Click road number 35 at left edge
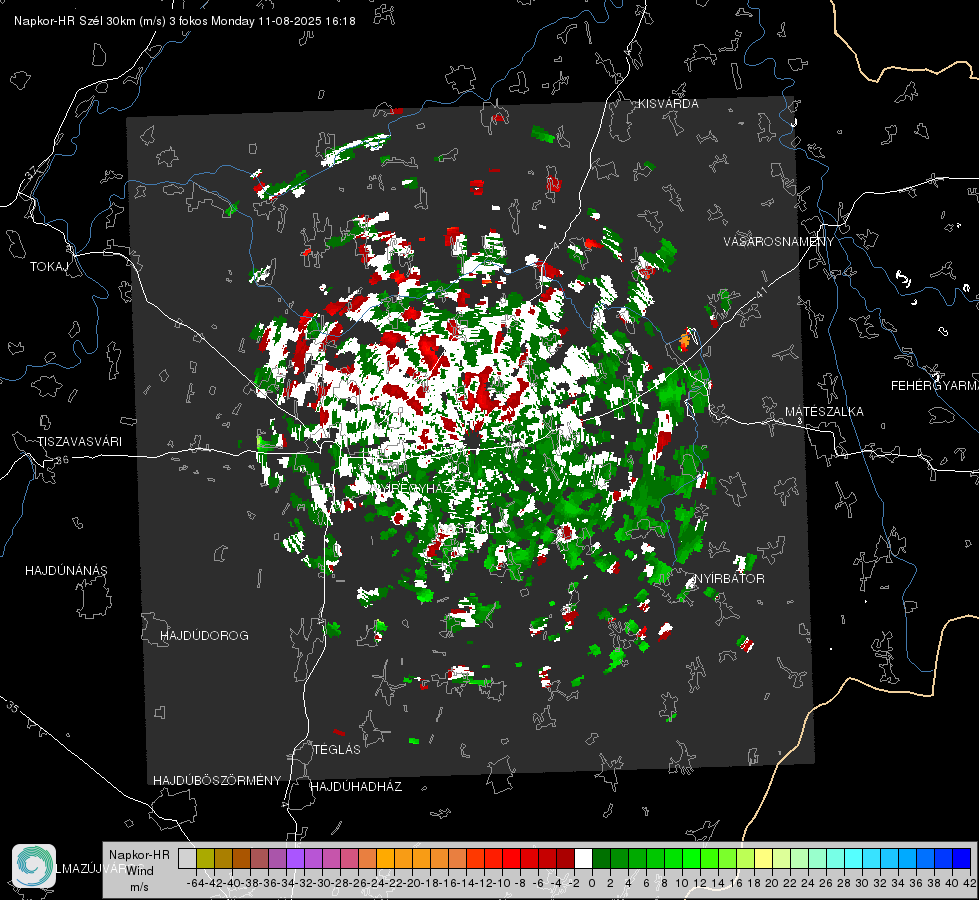Screen dimensions: 979x900 point(13,708)
